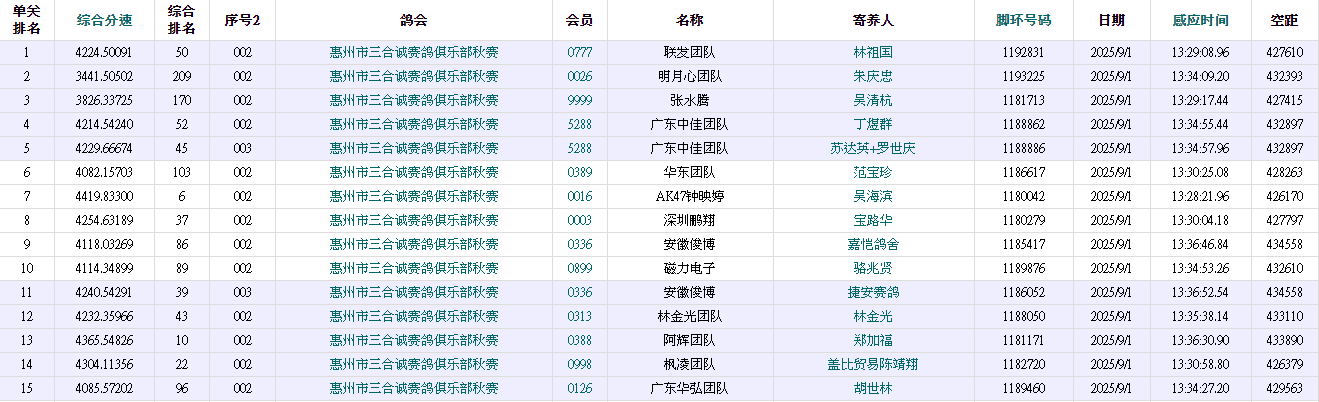Click ring number 1180042 cell
Screen dimensions: 1319x402
1023,196
